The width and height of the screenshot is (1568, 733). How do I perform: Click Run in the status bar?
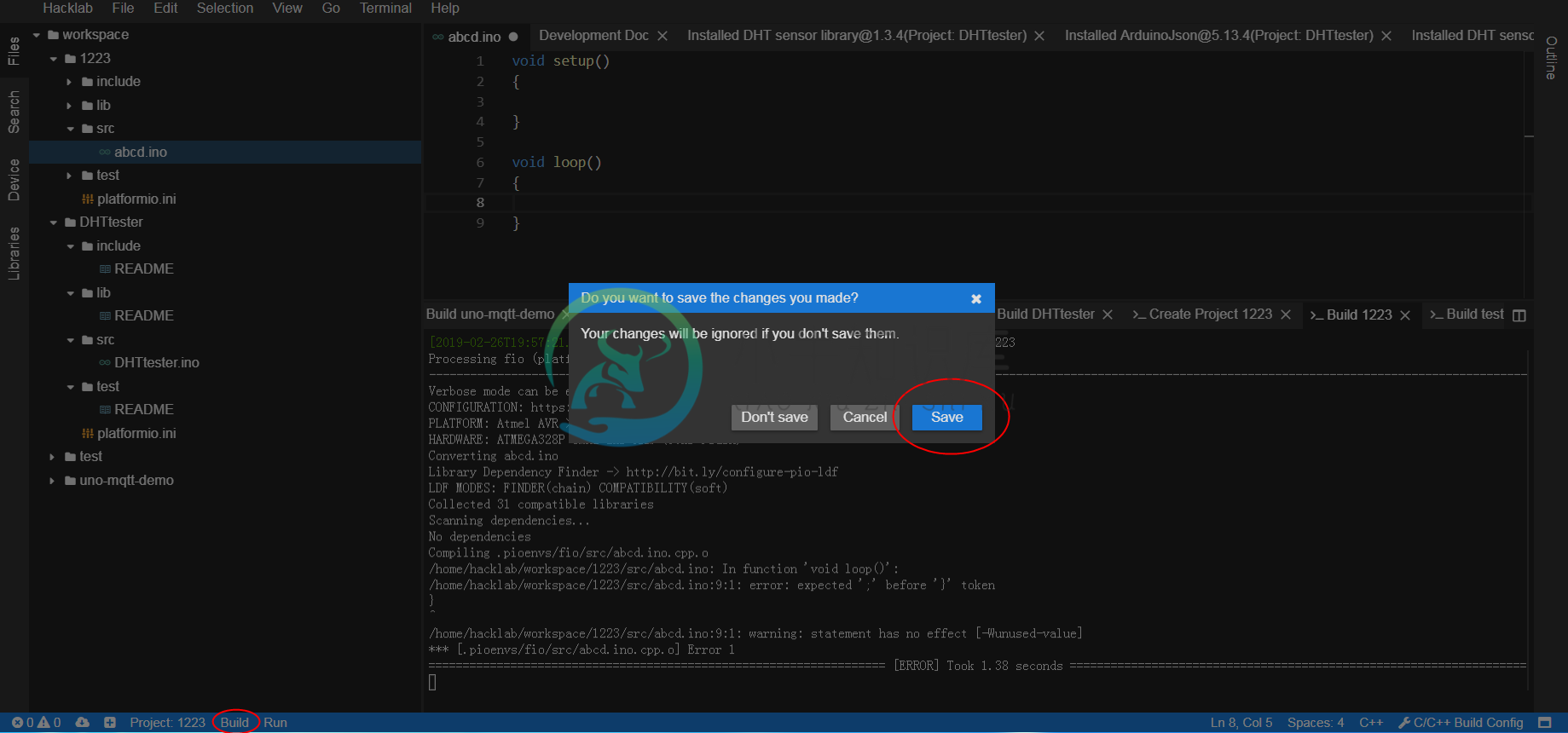tap(275, 723)
